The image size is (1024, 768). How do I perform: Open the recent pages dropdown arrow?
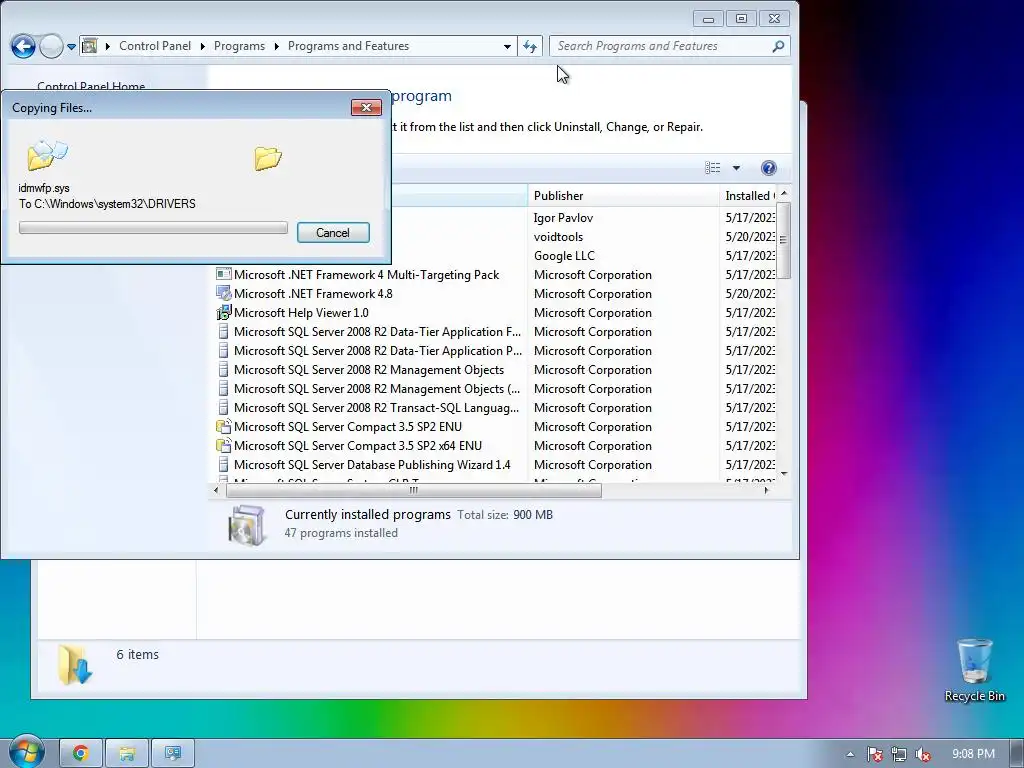pyautogui.click(x=71, y=46)
